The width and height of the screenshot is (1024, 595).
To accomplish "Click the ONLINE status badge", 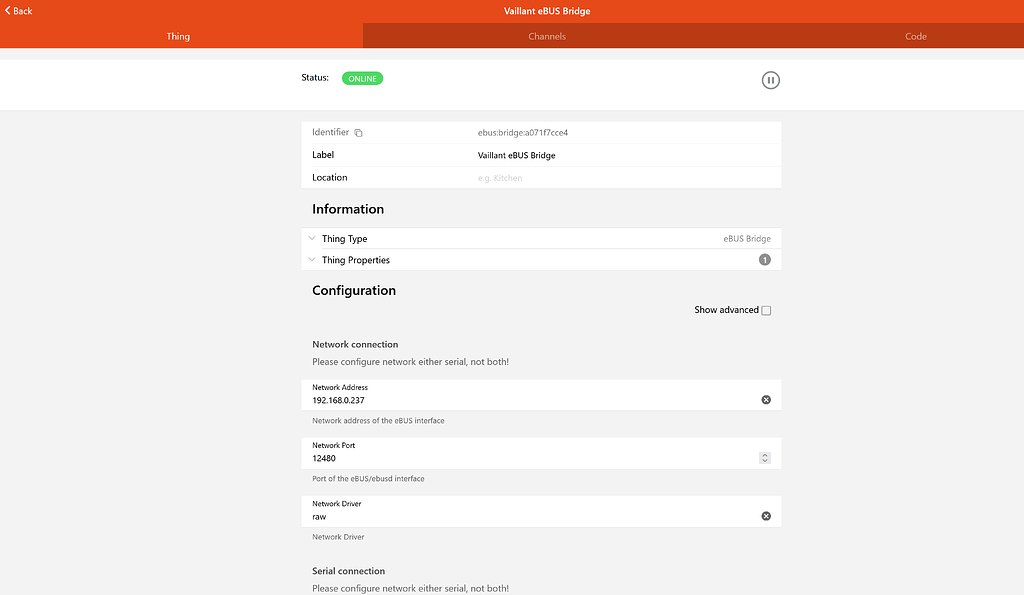I will point(362,77).
